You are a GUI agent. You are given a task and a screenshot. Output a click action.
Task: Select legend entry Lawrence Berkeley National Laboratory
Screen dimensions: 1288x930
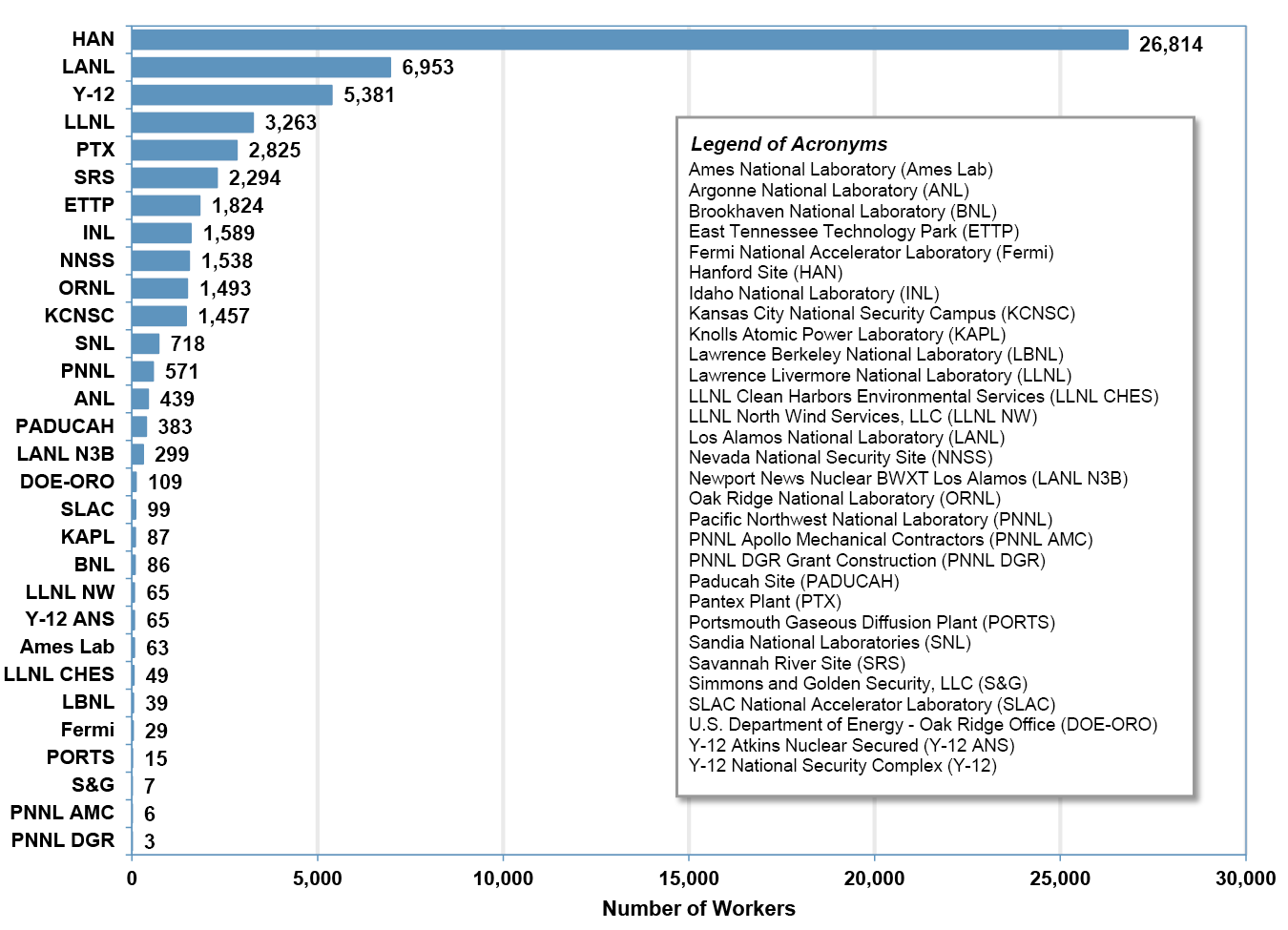[876, 355]
